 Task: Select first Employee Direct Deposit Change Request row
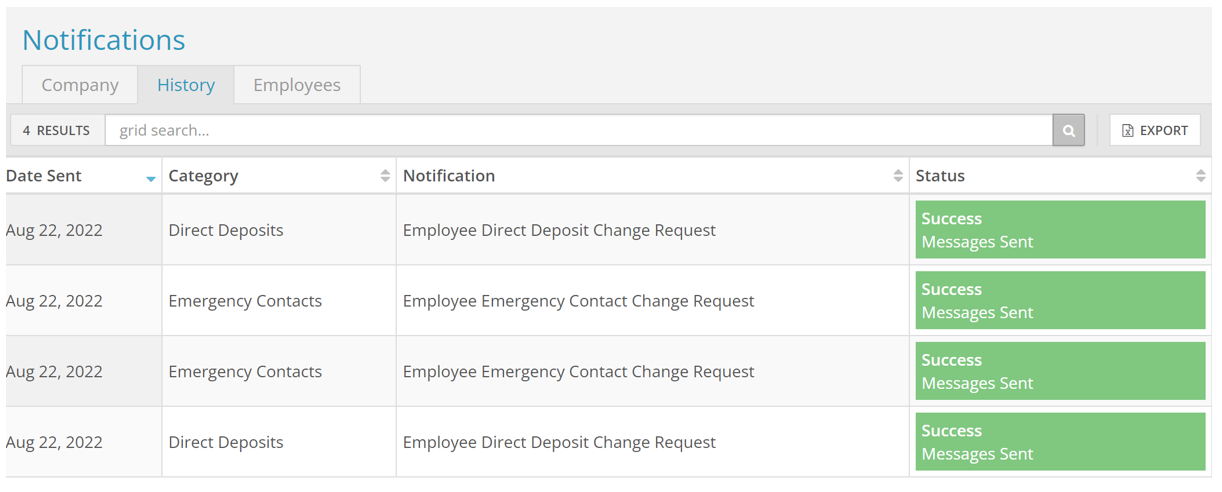(559, 230)
